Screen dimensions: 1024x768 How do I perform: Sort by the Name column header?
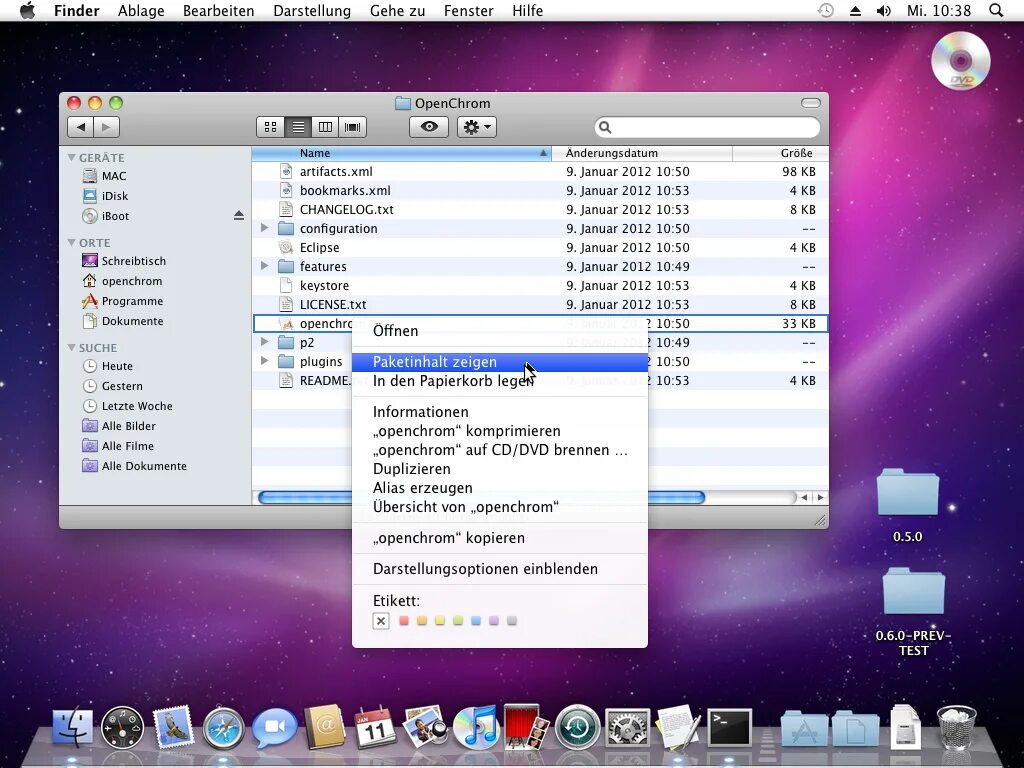tap(402, 153)
